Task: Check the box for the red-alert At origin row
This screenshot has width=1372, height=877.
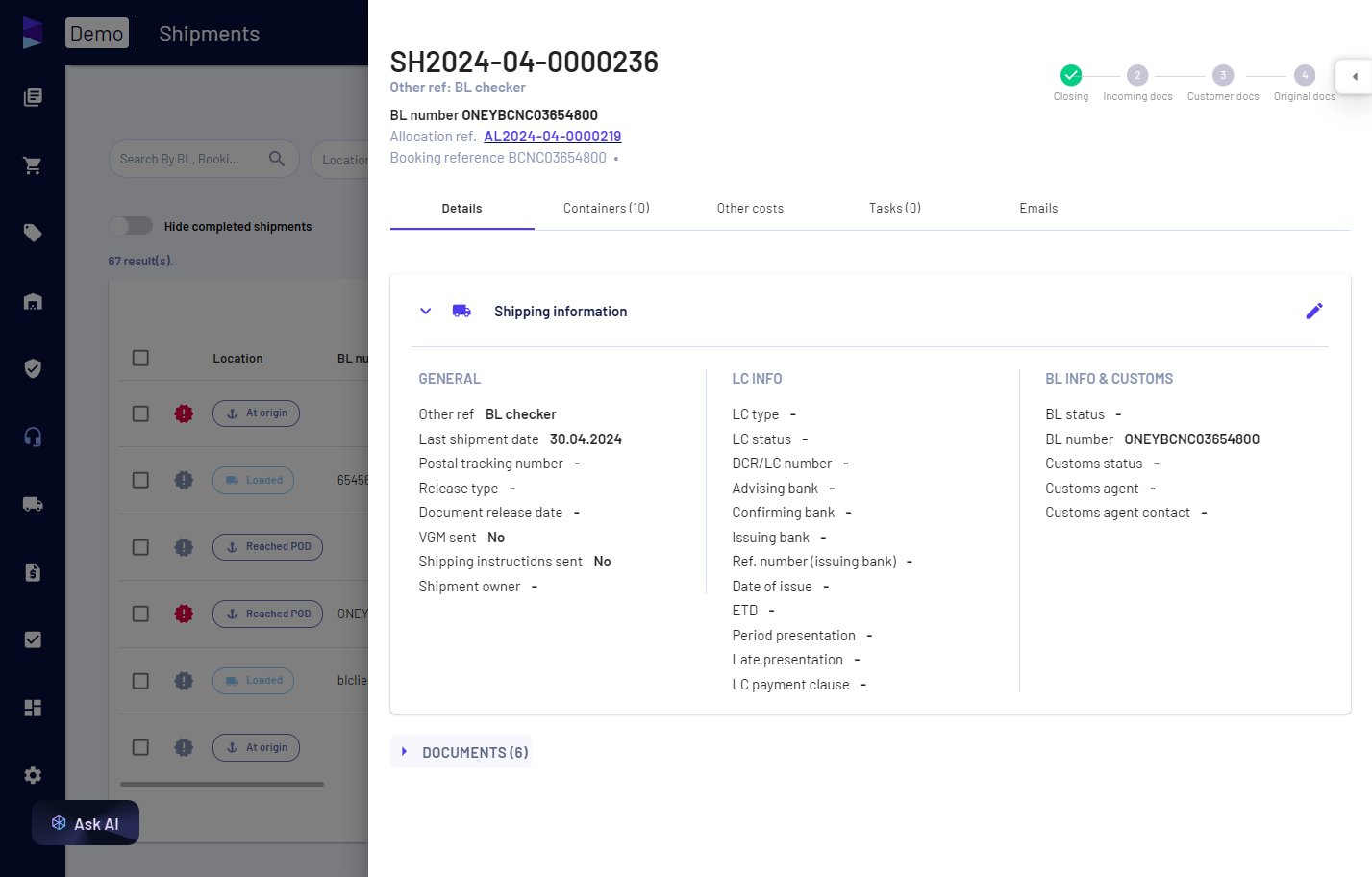Action: coord(140,413)
